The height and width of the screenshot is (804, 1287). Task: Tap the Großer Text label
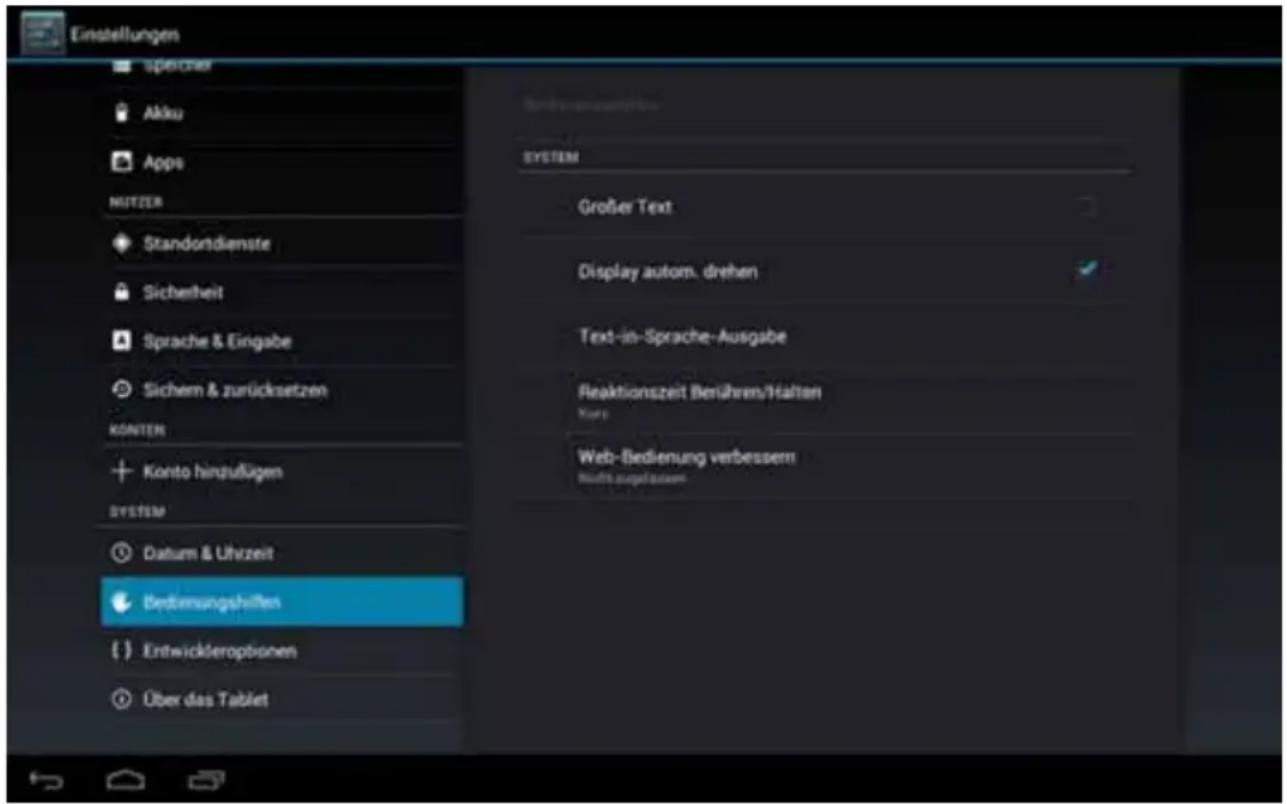point(625,207)
